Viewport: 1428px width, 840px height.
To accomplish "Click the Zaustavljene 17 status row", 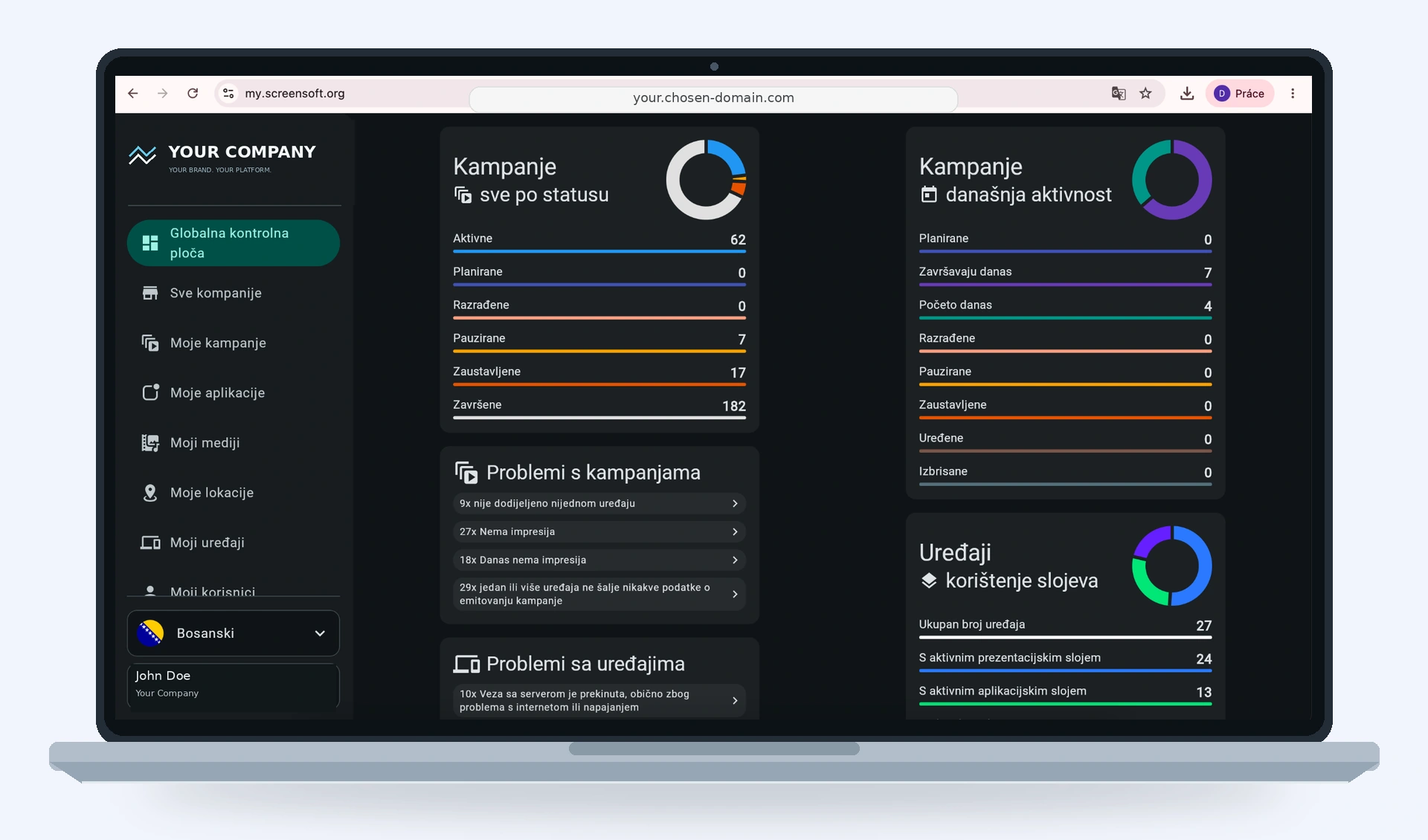I will (x=599, y=375).
